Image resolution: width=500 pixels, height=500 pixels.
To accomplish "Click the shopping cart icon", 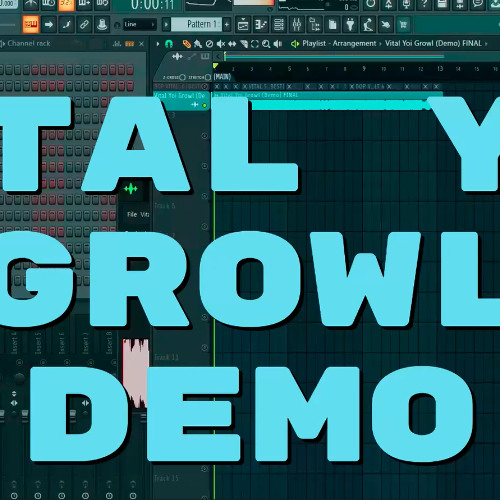I will click(403, 25).
